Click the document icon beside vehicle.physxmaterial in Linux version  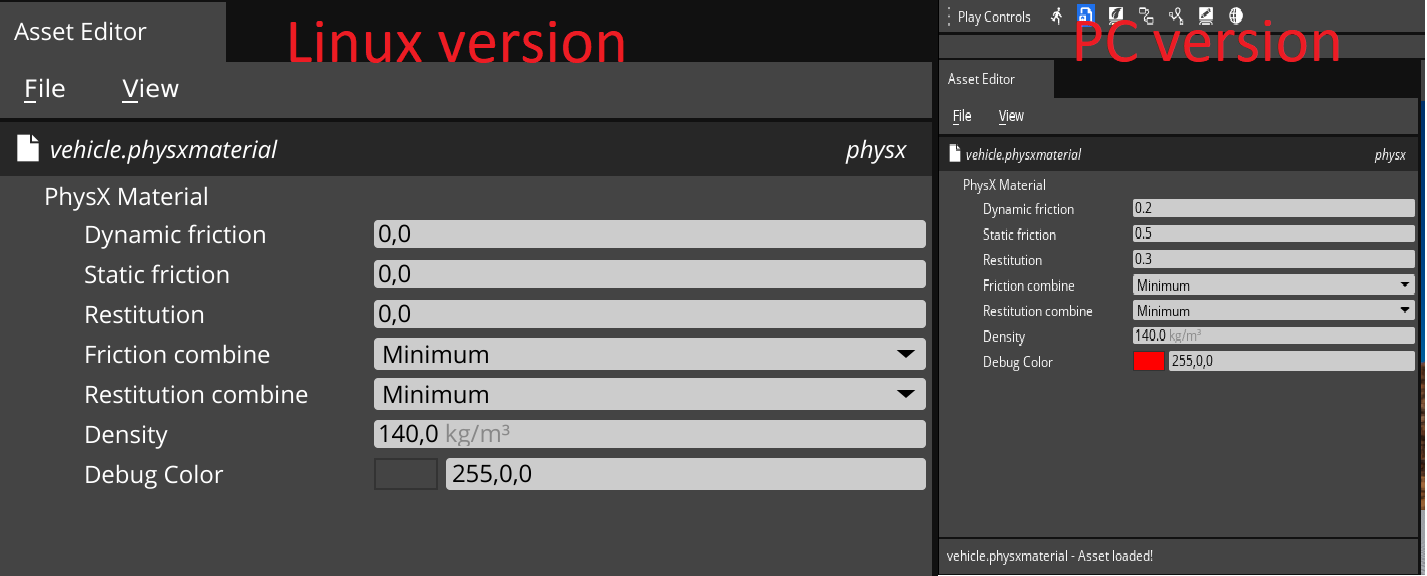(27, 149)
